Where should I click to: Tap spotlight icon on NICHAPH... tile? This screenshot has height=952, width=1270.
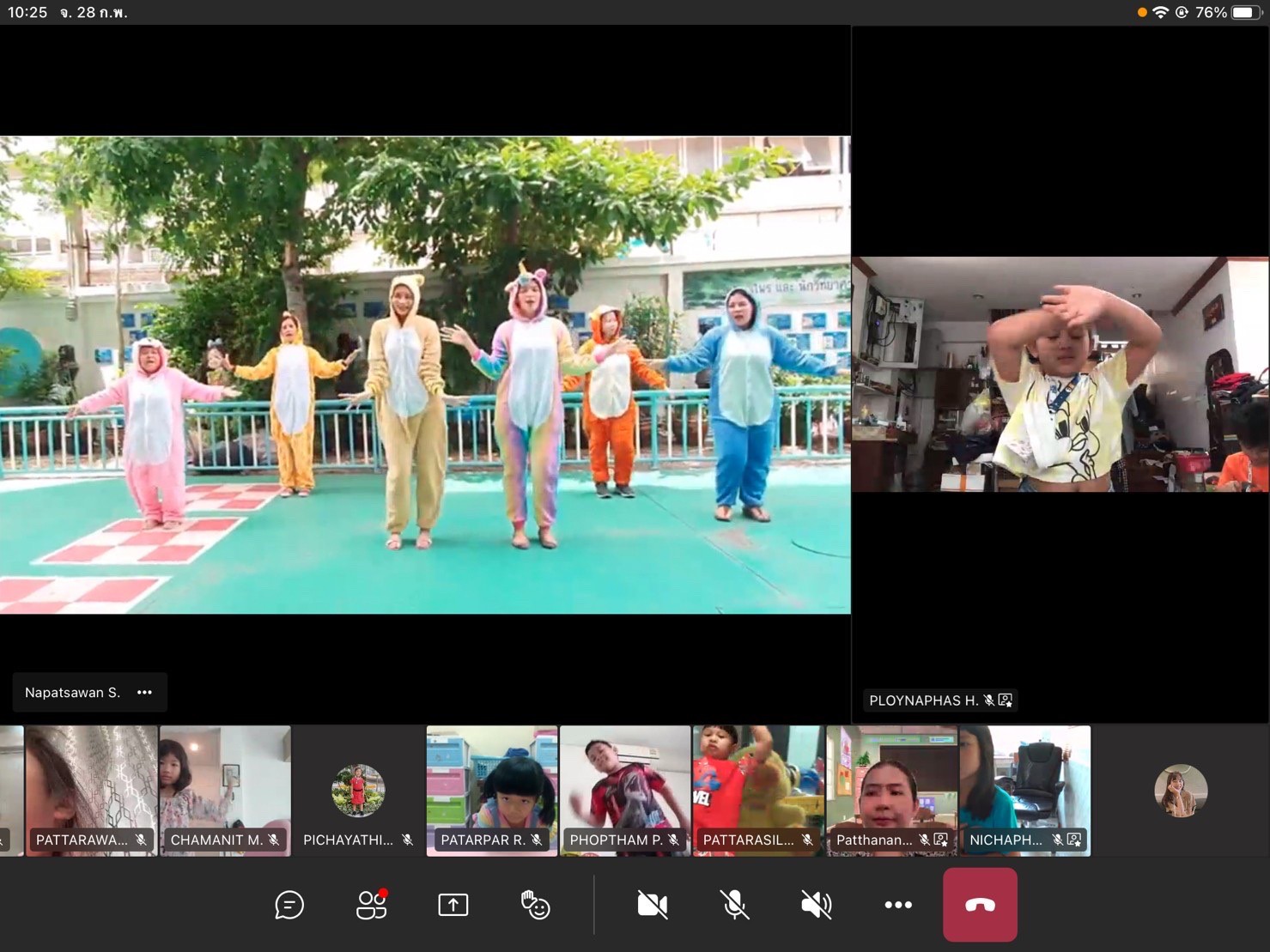click(1074, 840)
